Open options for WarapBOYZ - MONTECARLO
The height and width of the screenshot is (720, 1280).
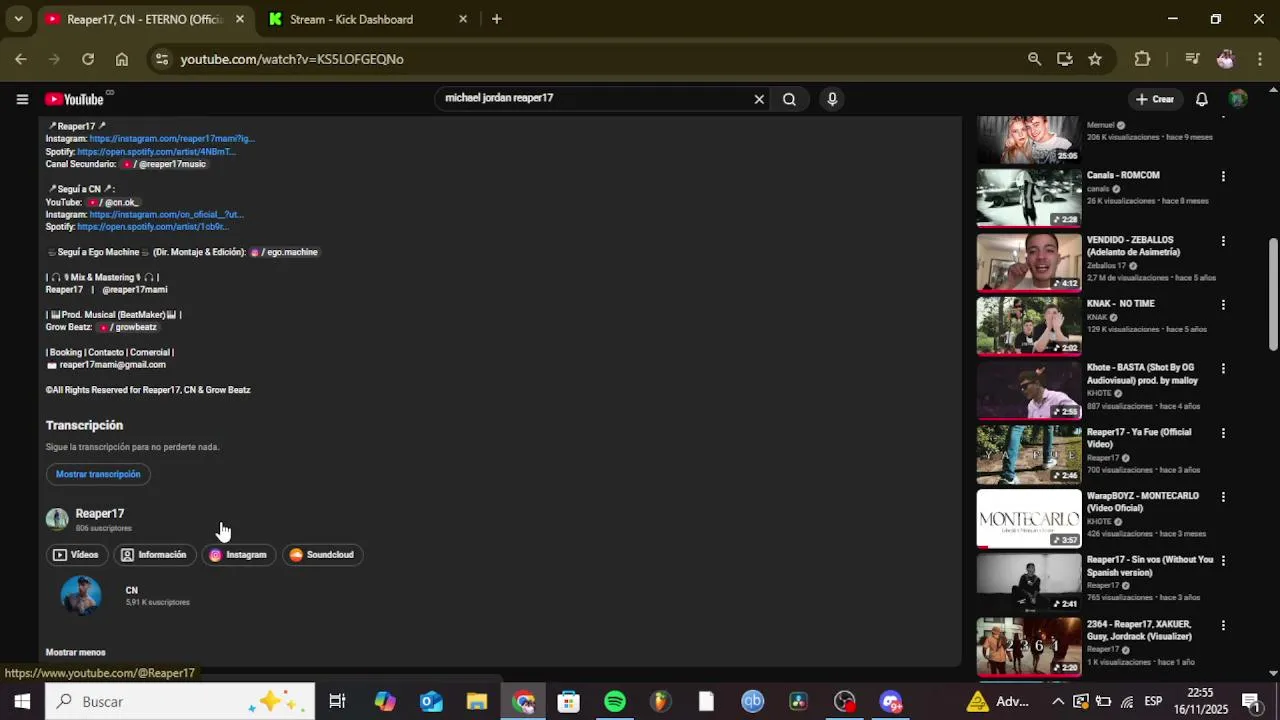click(x=1222, y=497)
